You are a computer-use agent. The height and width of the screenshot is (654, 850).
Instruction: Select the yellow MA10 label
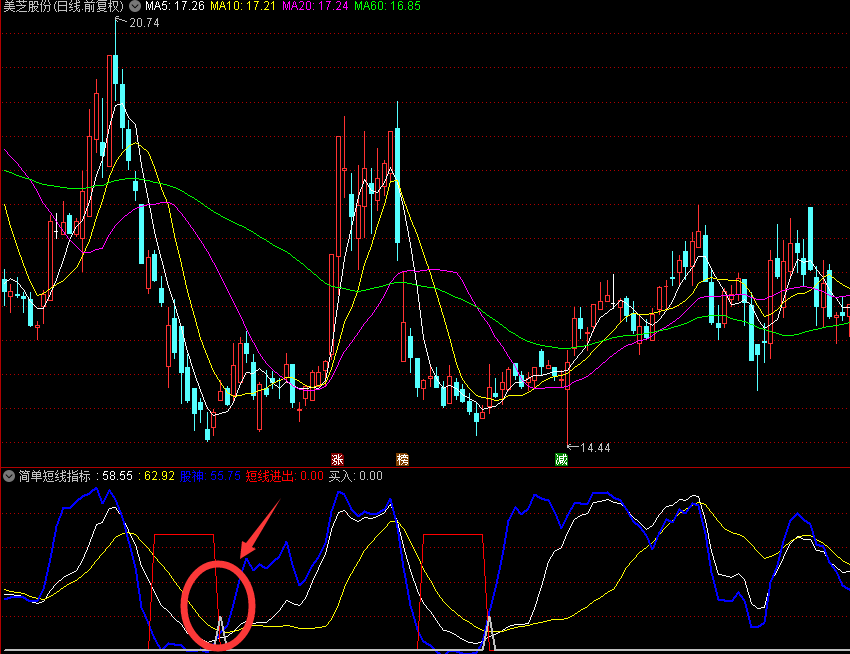point(243,6)
